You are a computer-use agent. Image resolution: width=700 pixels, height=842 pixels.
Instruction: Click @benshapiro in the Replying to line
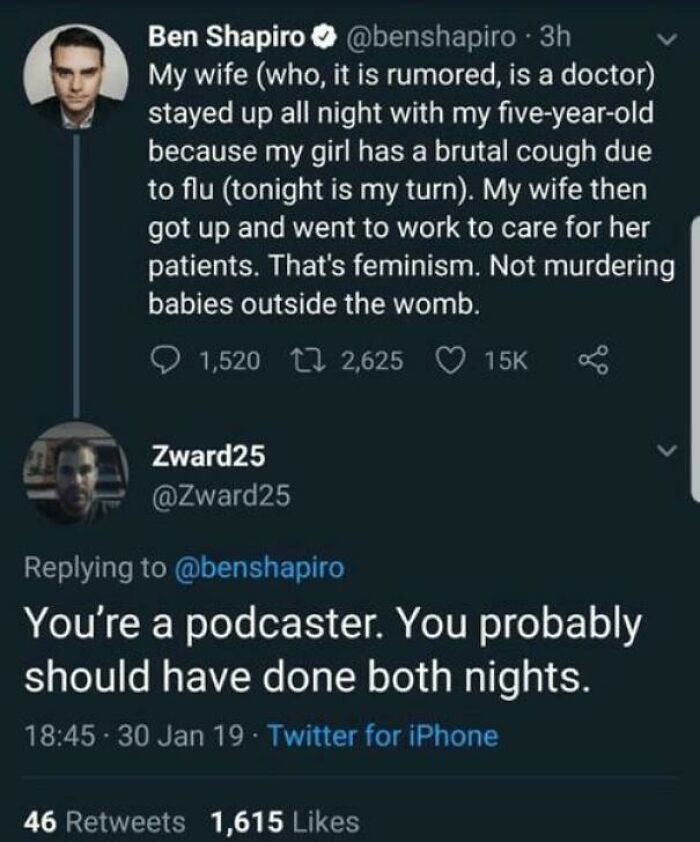tap(259, 567)
